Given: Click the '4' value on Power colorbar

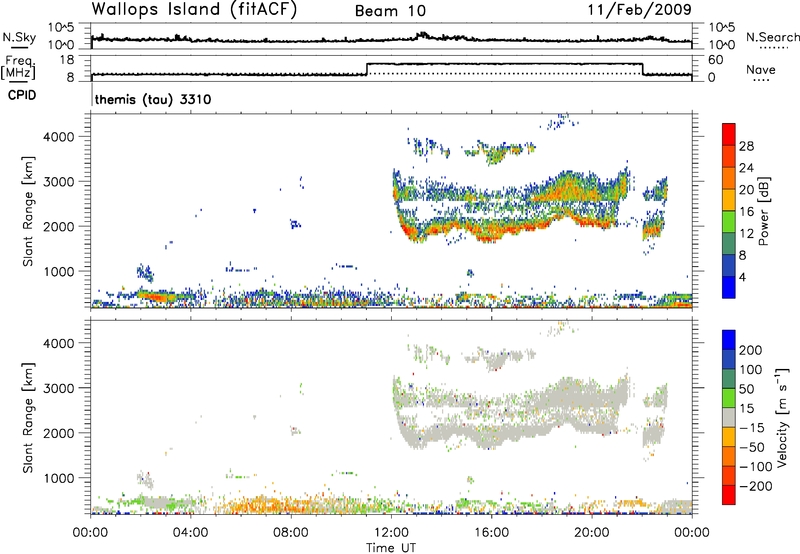Looking at the screenshot, I should point(742,277).
